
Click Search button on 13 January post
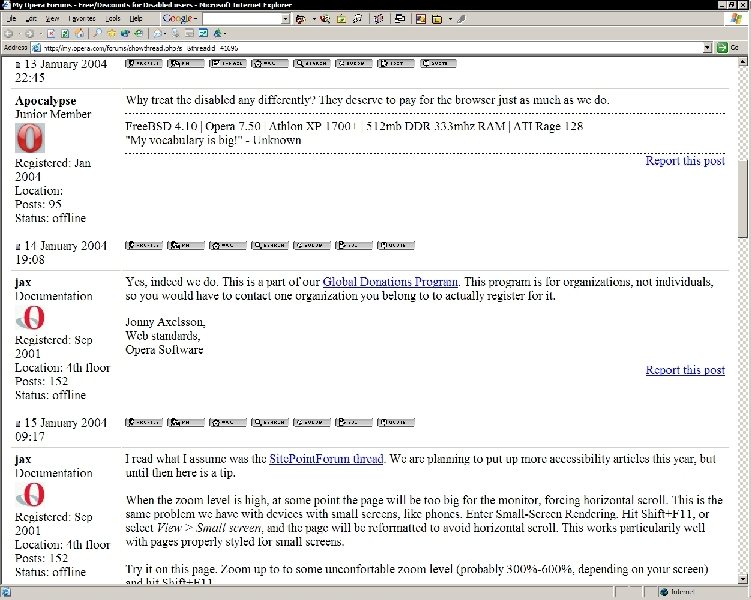coord(312,63)
